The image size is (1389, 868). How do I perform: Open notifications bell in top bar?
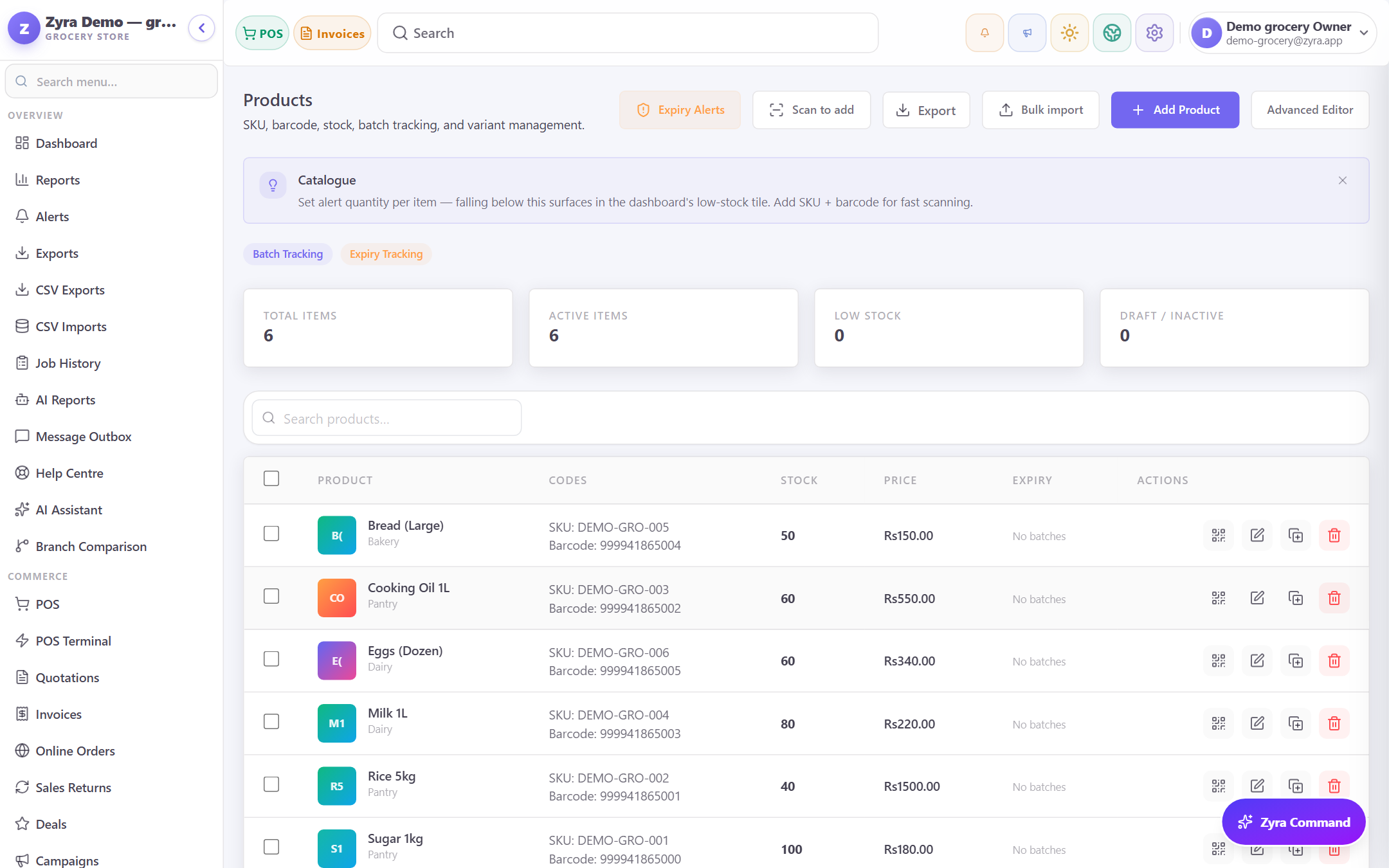[x=985, y=33]
